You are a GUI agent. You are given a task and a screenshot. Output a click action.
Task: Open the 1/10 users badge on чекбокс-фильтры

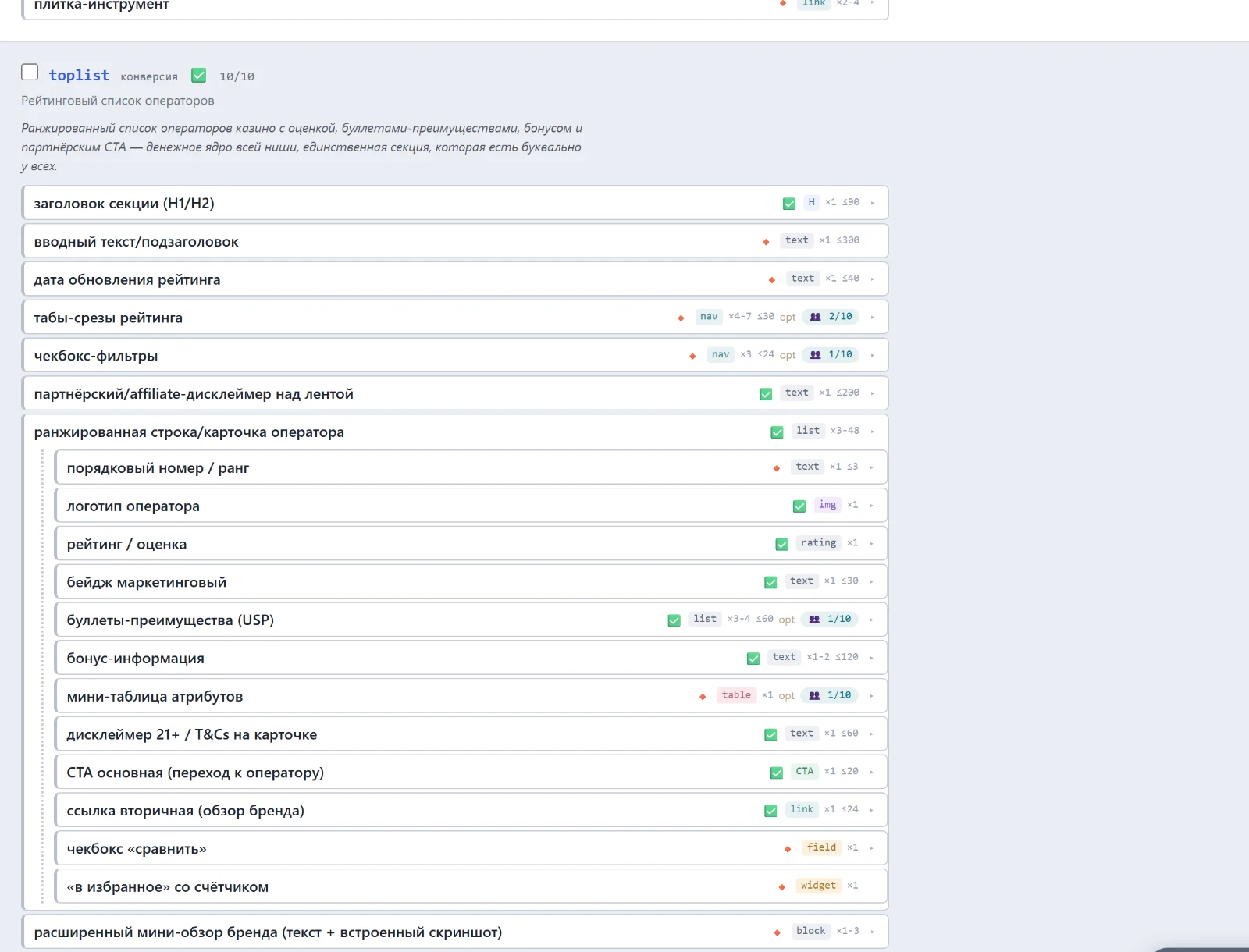pyautogui.click(x=831, y=355)
